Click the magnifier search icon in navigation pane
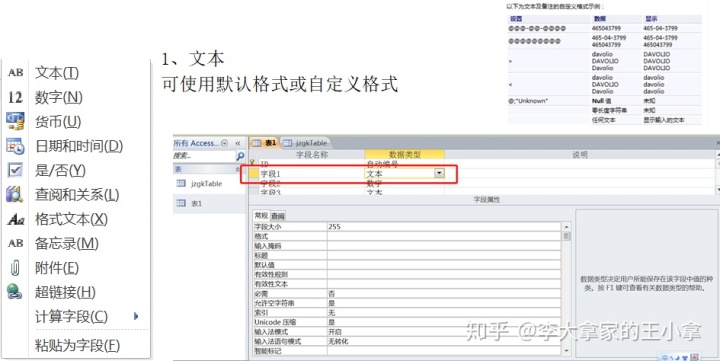The height and width of the screenshot is (361, 720). click(x=240, y=157)
